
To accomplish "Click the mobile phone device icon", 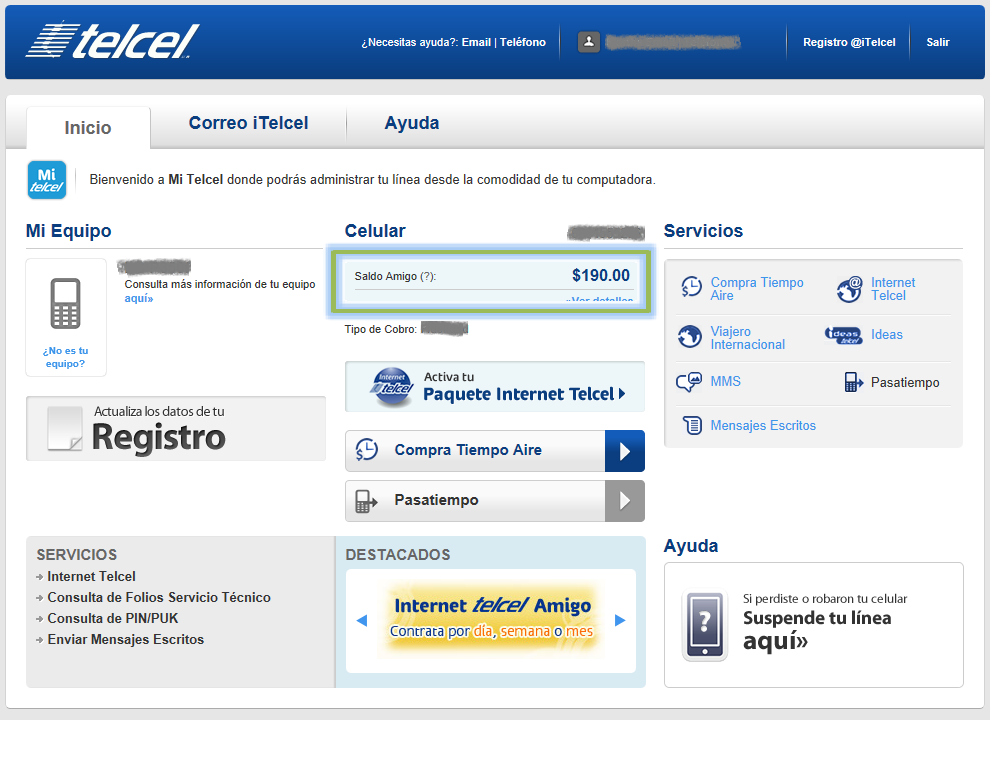I will [66, 303].
